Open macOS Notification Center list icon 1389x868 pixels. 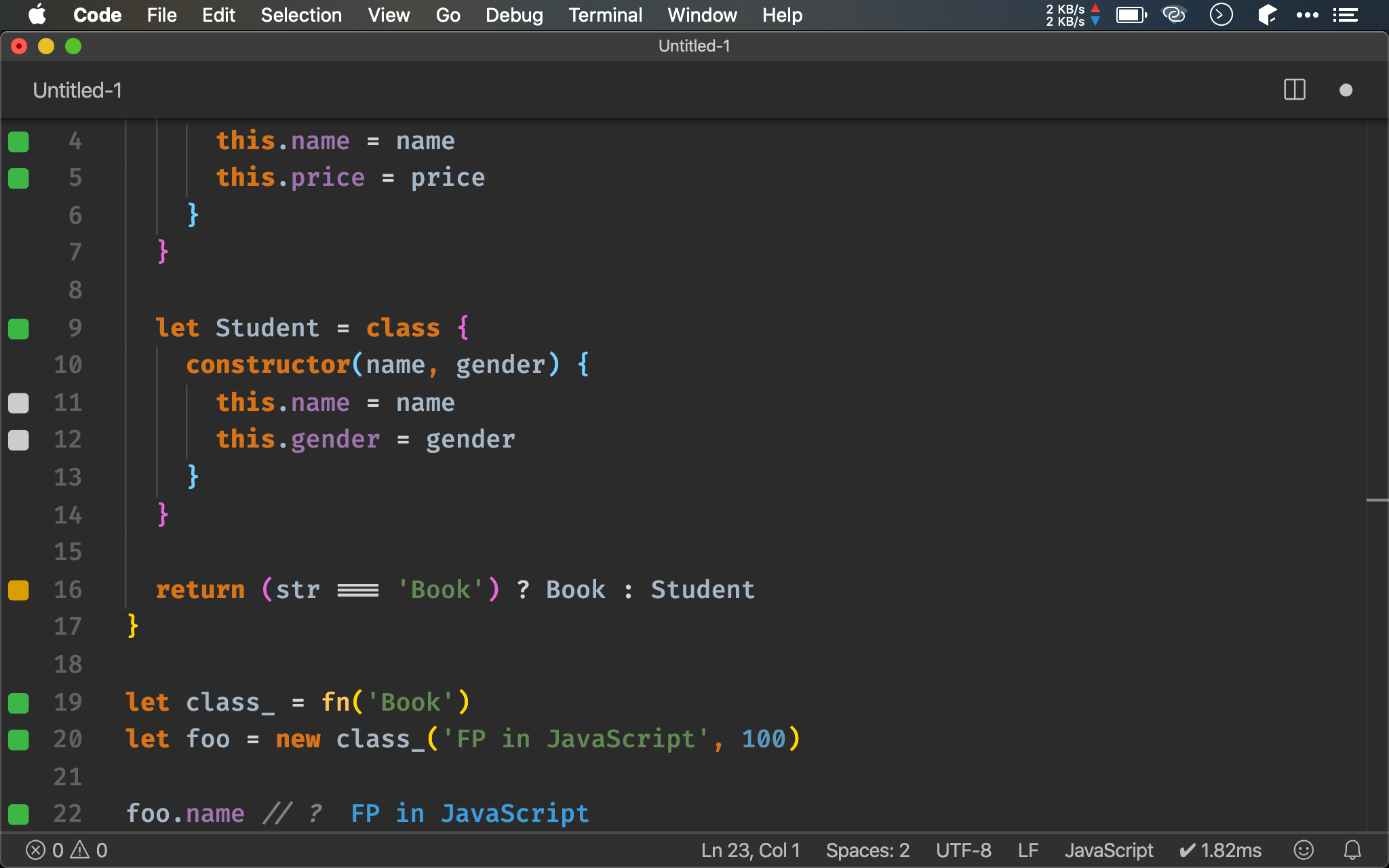[1345, 15]
